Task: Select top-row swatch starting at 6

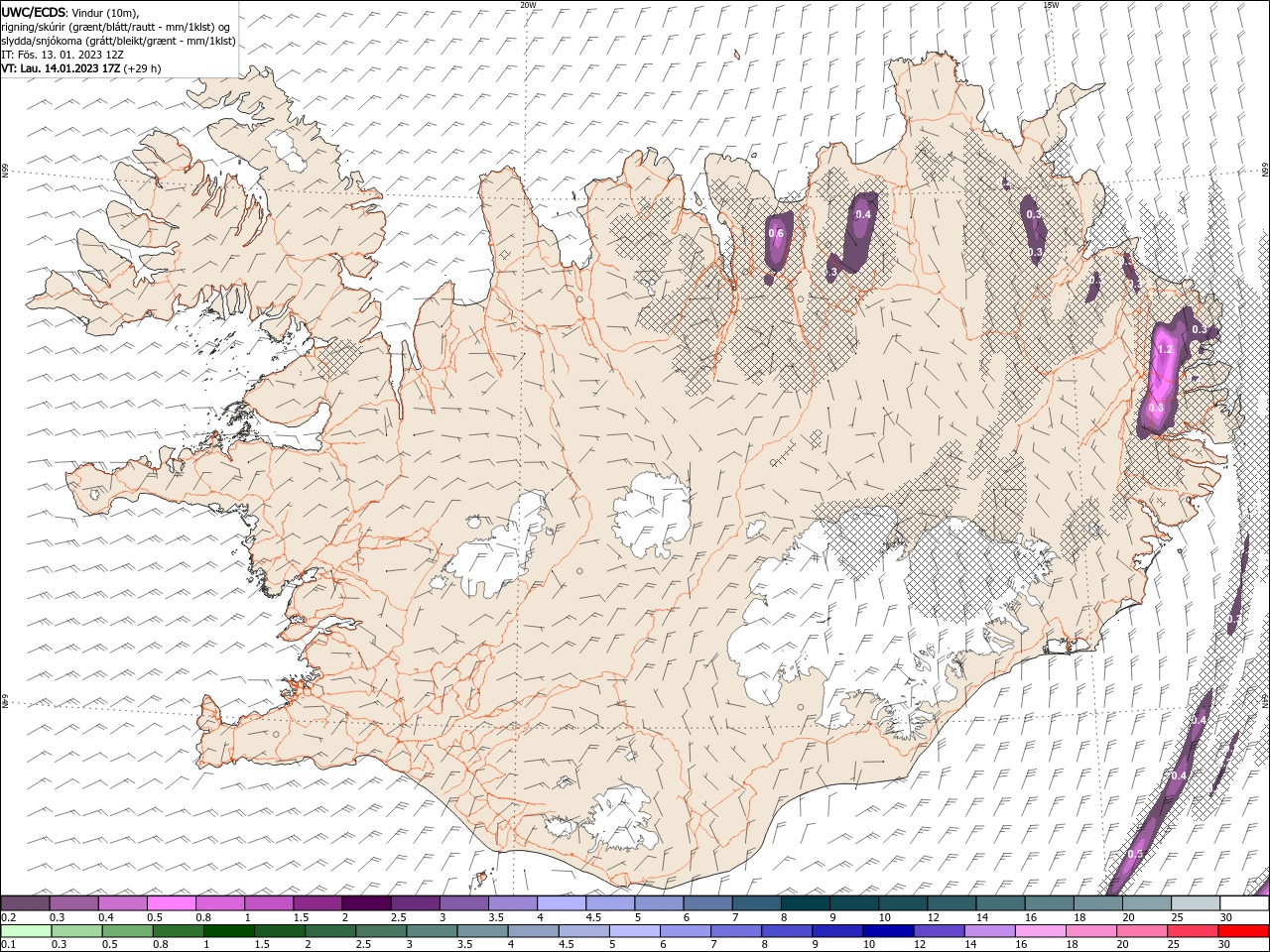Action: (707, 903)
